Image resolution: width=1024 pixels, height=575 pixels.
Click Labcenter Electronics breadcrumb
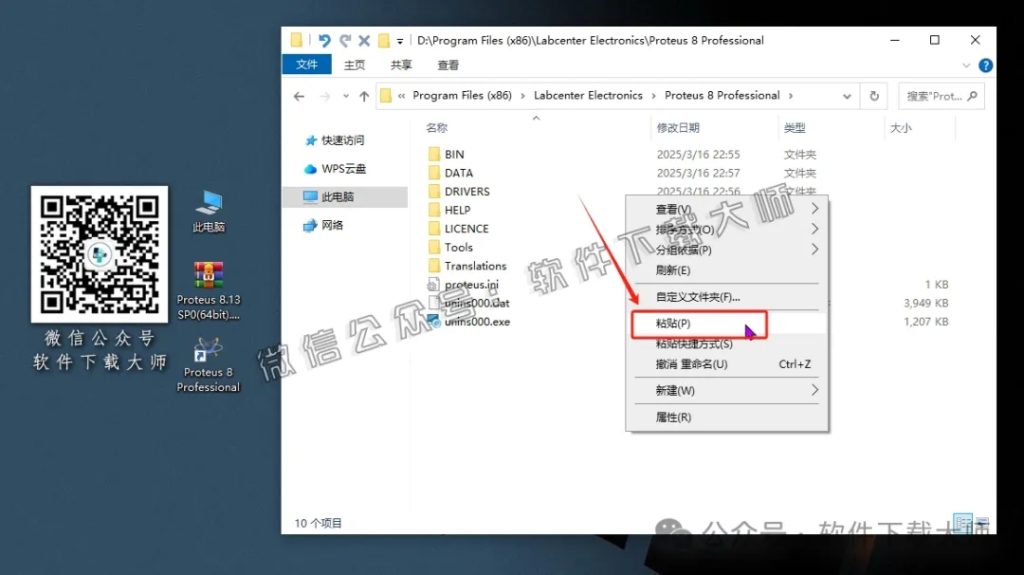(x=588, y=95)
